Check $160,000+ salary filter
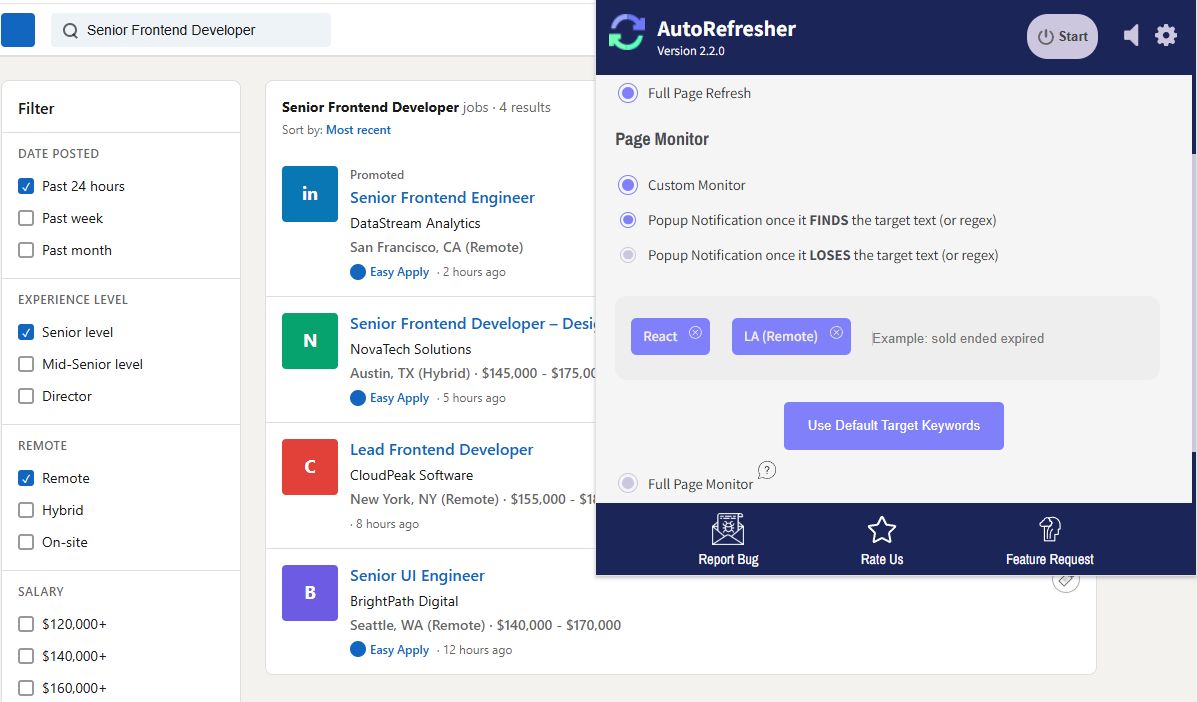The image size is (1197, 702). tap(26, 688)
